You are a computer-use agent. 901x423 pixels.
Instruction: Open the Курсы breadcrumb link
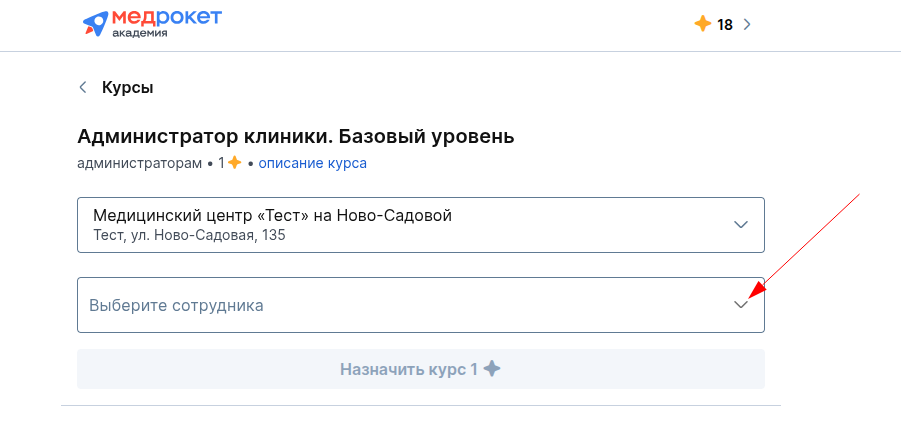point(128,88)
